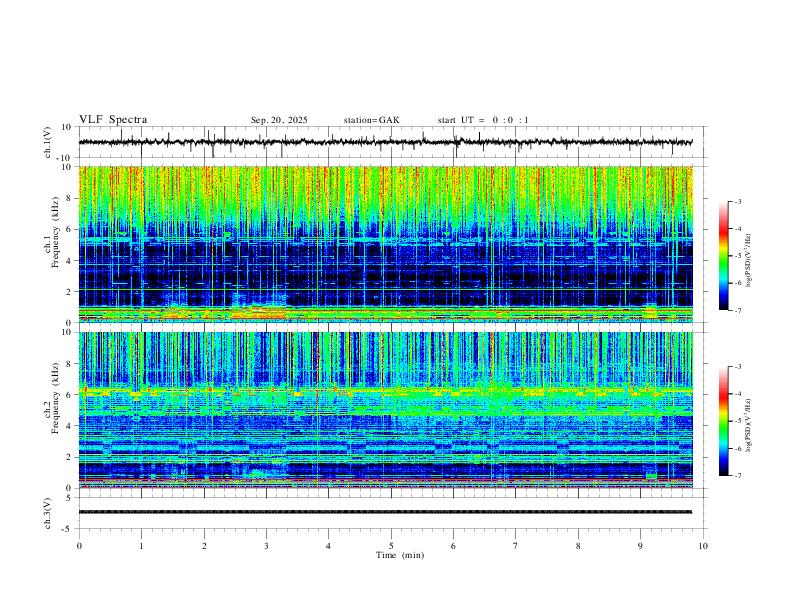The height and width of the screenshot is (612, 792).
Task: Click time axis tick label "1"
Action: 141,546
